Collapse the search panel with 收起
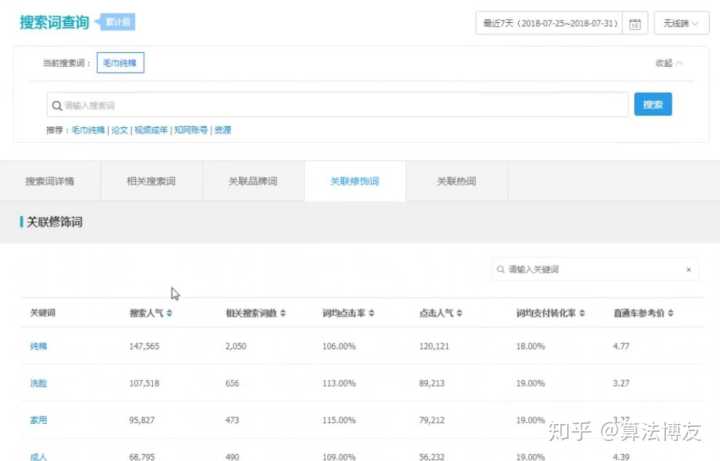720x461 pixels. [669, 63]
